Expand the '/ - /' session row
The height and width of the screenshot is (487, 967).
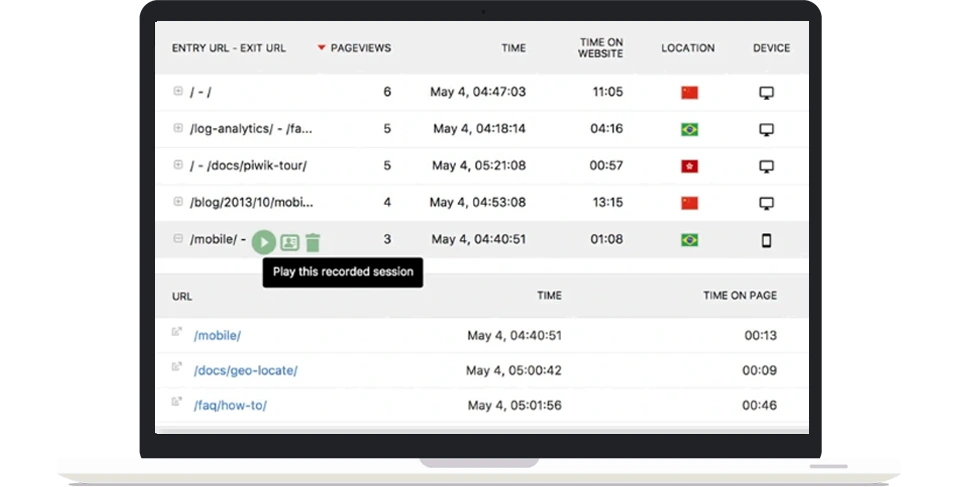point(178,91)
